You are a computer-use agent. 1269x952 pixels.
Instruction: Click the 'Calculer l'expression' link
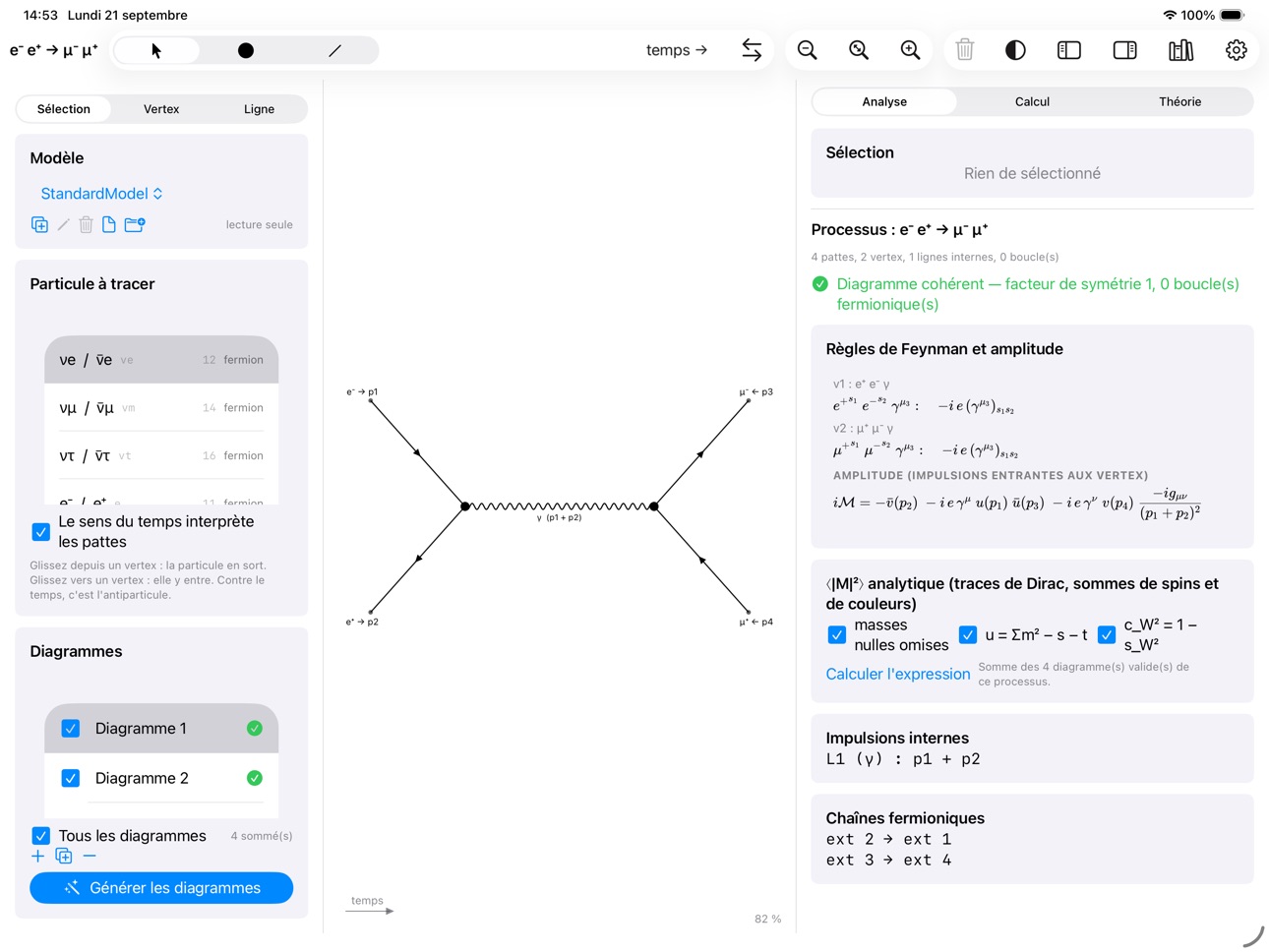[897, 674]
